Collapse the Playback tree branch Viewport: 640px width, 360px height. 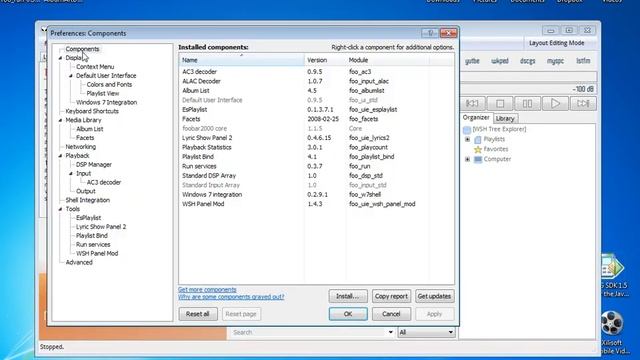[x=60, y=156]
